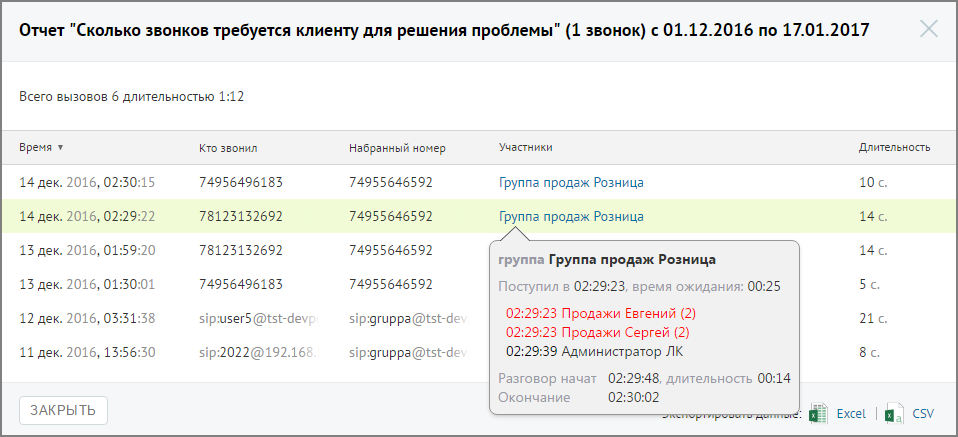Select the row dated 14 дек. 2016, 02:30:15
Viewport: 958px width, 437px height.
point(479,182)
